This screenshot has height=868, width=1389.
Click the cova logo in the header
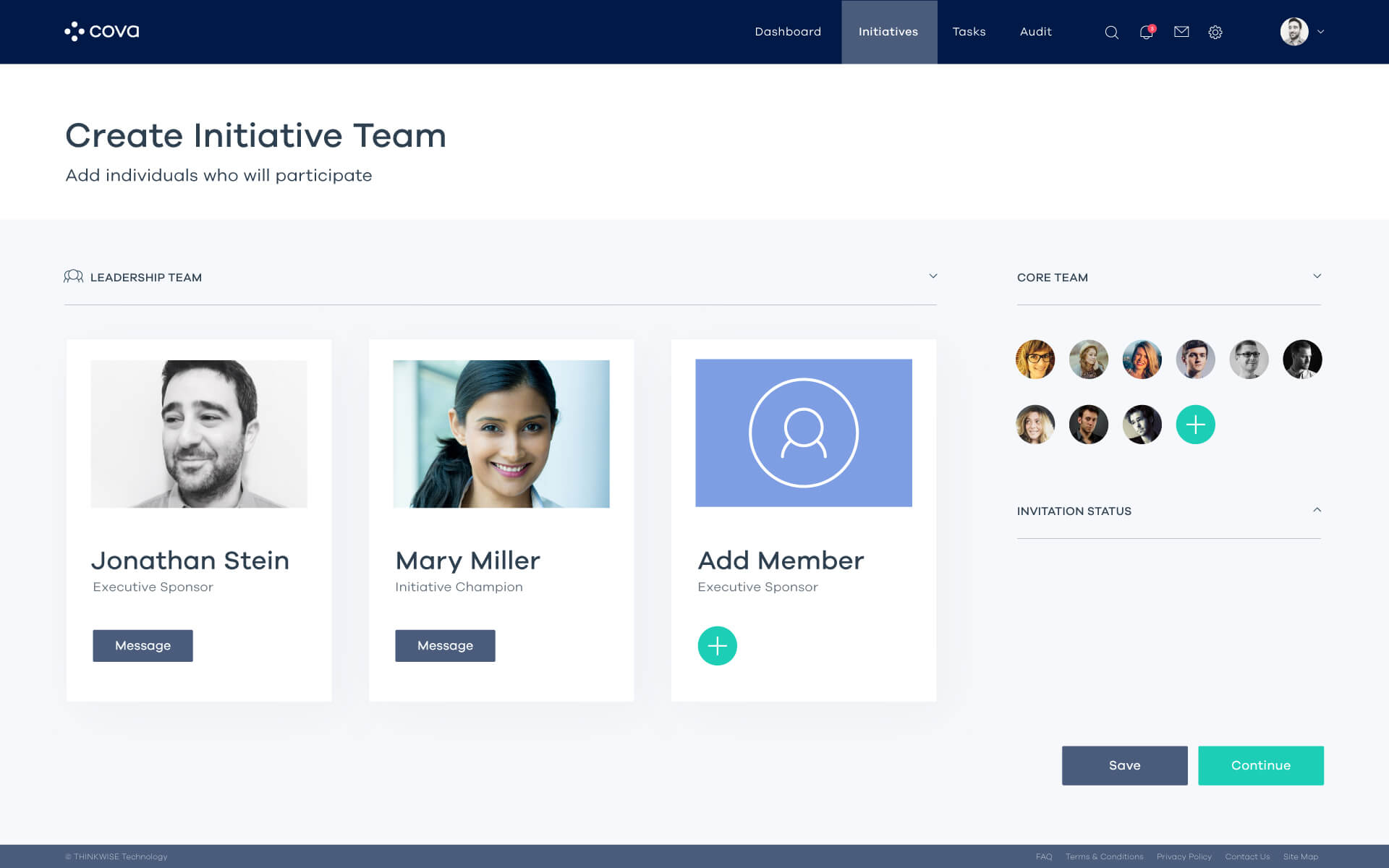click(102, 31)
